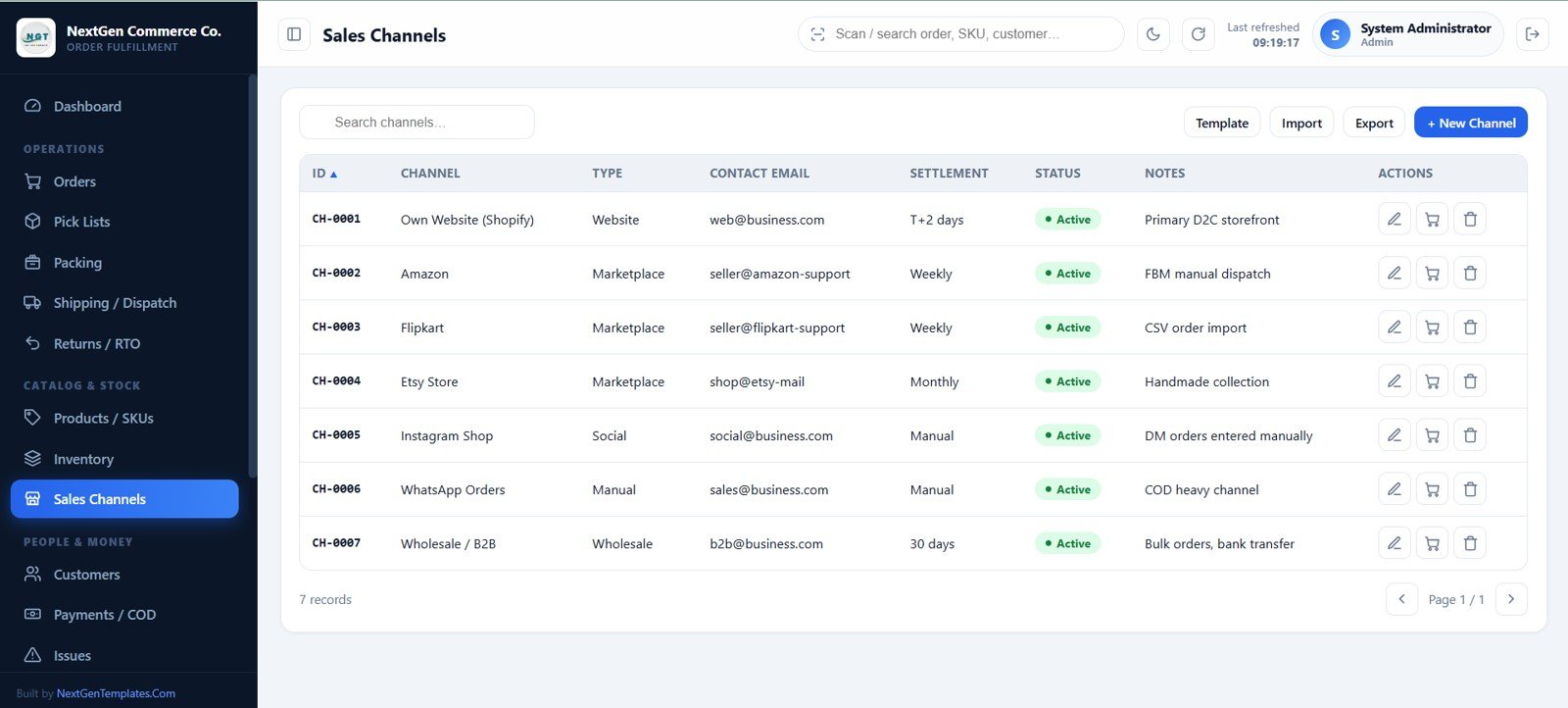Click the Template button
Viewport: 1568px width, 708px height.
tap(1222, 123)
